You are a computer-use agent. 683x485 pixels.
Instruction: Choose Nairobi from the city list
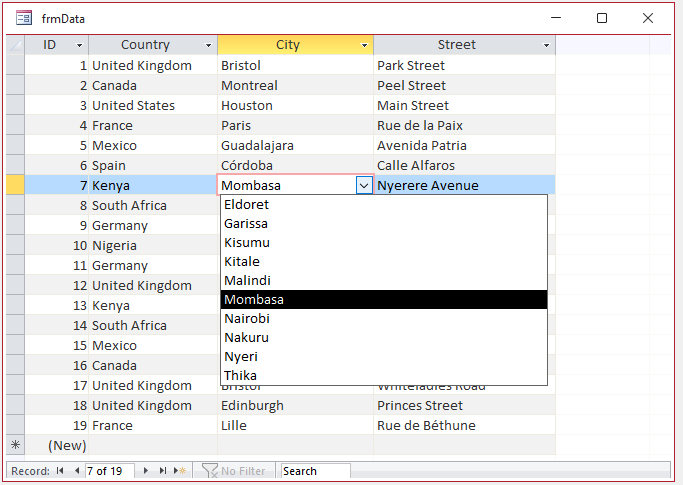tap(384, 319)
